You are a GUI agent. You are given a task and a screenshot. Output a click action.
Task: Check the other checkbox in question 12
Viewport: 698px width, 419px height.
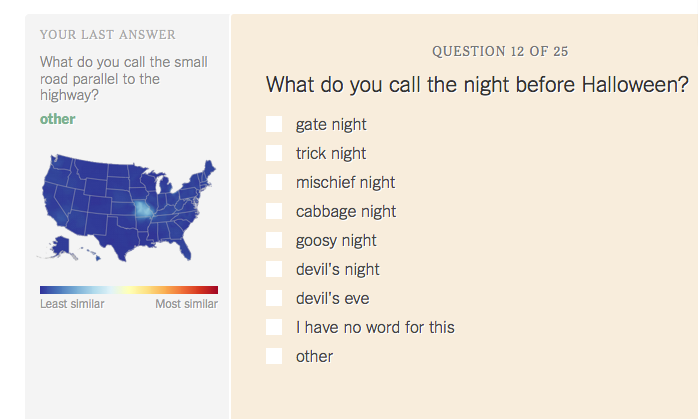click(x=274, y=356)
